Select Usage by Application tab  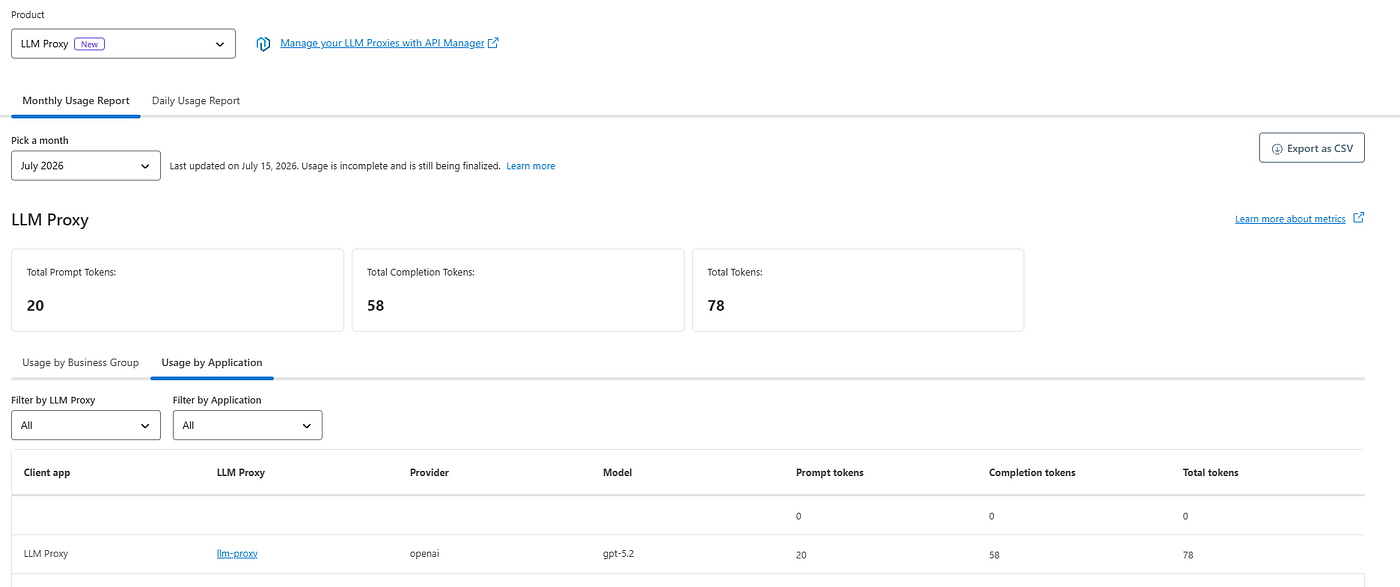212,362
